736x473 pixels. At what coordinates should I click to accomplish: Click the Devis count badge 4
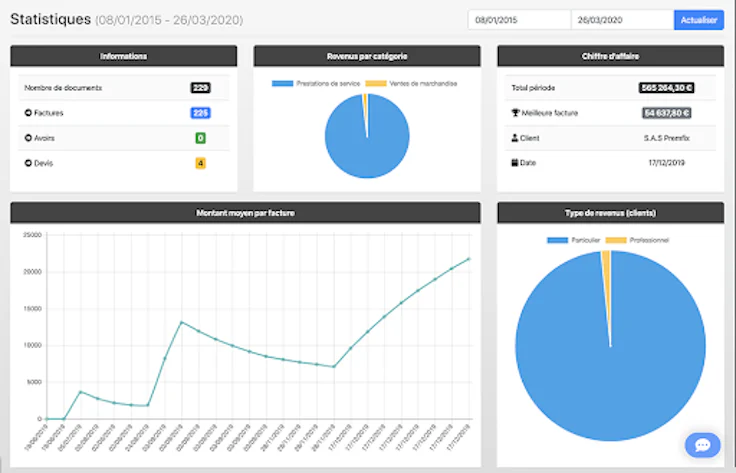pyautogui.click(x=200, y=163)
